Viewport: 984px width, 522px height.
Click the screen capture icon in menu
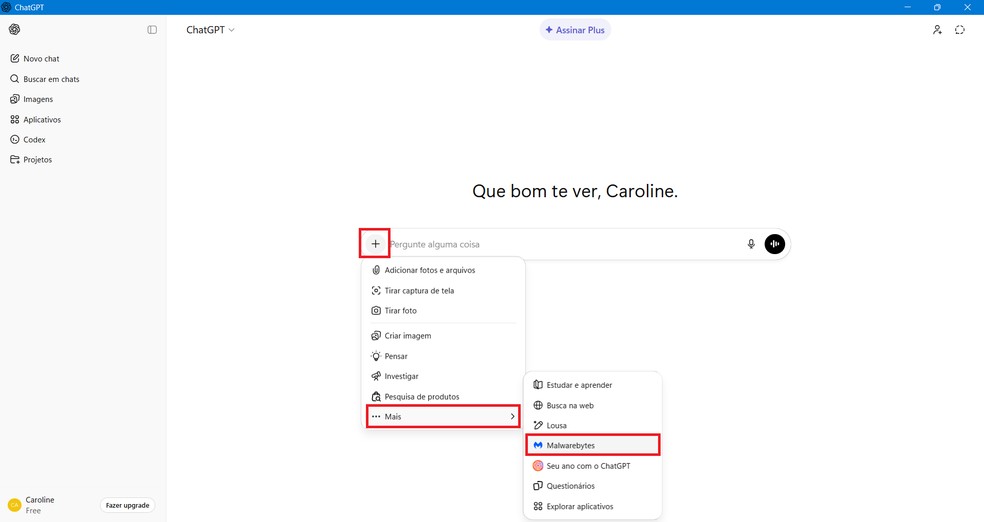pyautogui.click(x=376, y=290)
